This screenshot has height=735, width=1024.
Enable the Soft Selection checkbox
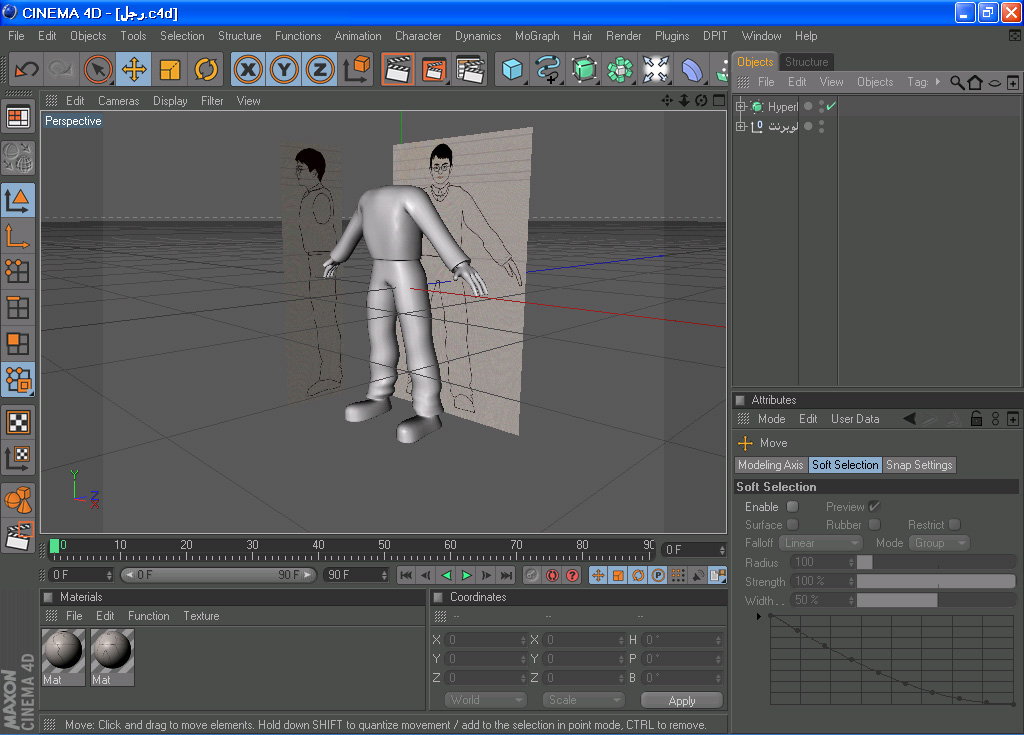pos(792,506)
